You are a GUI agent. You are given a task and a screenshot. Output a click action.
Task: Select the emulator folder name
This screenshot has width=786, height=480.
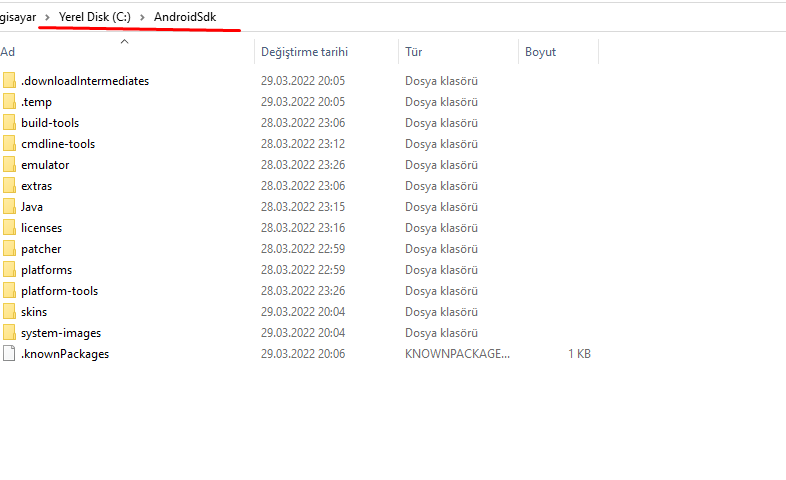pos(45,165)
